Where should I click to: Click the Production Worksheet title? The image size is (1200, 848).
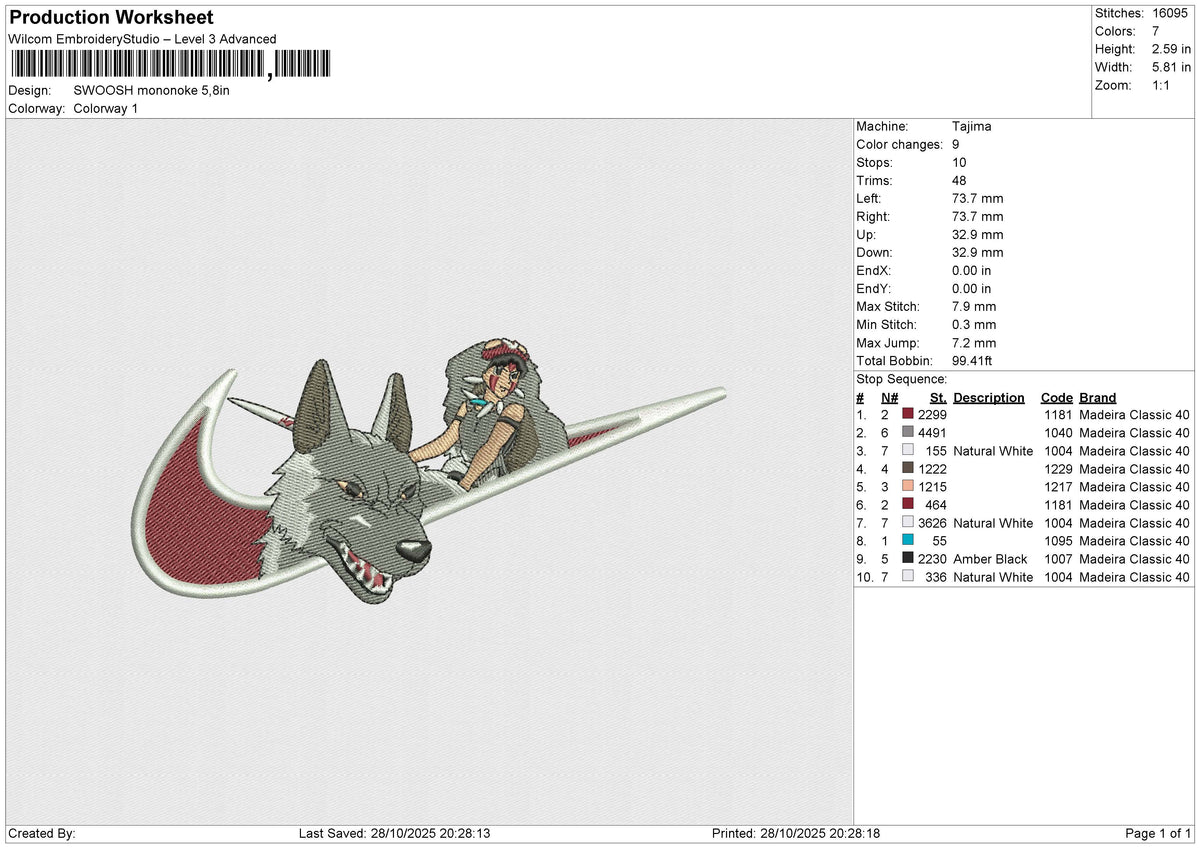[x=111, y=18]
